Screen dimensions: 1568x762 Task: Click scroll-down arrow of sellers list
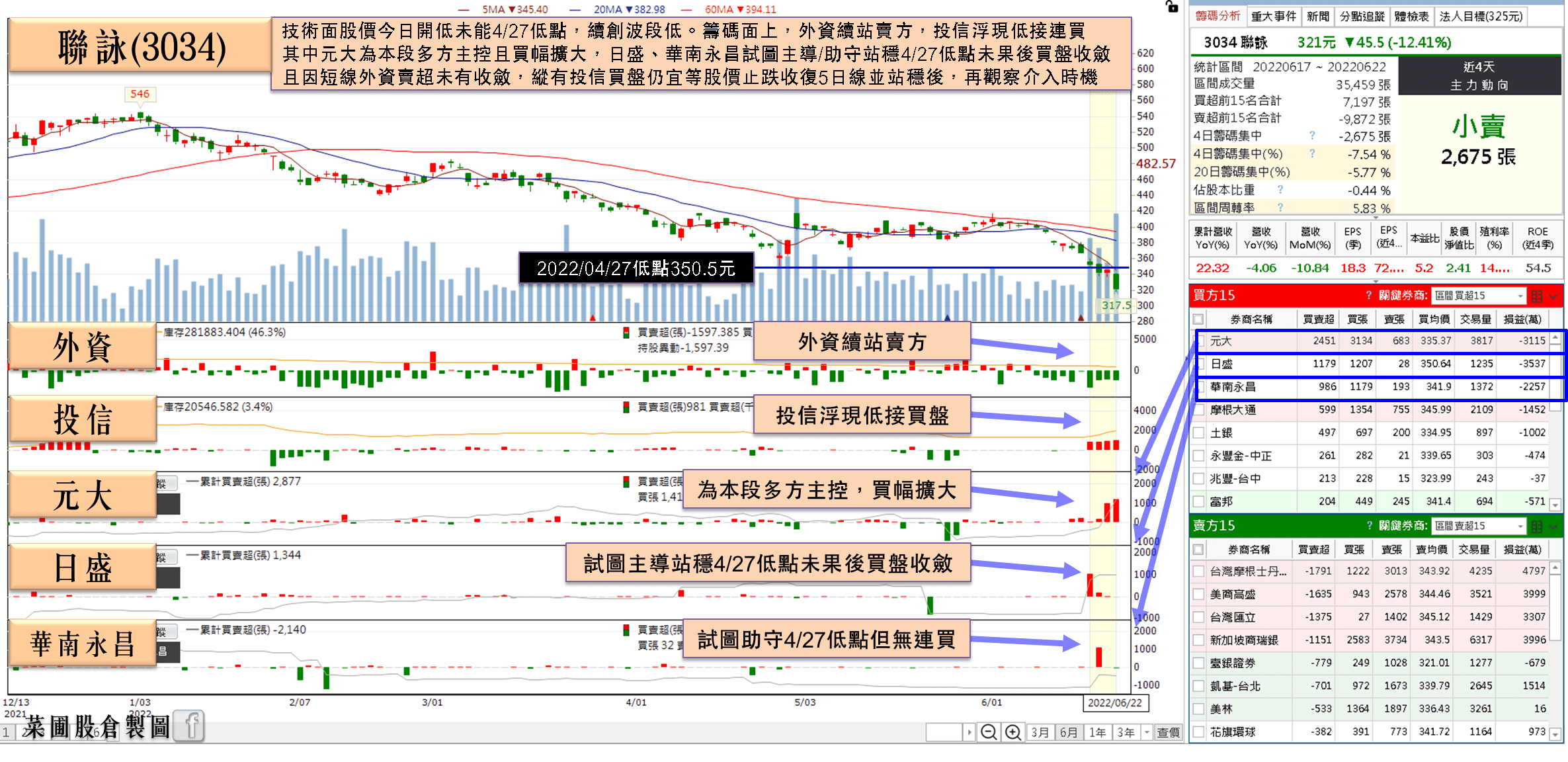click(x=1555, y=734)
